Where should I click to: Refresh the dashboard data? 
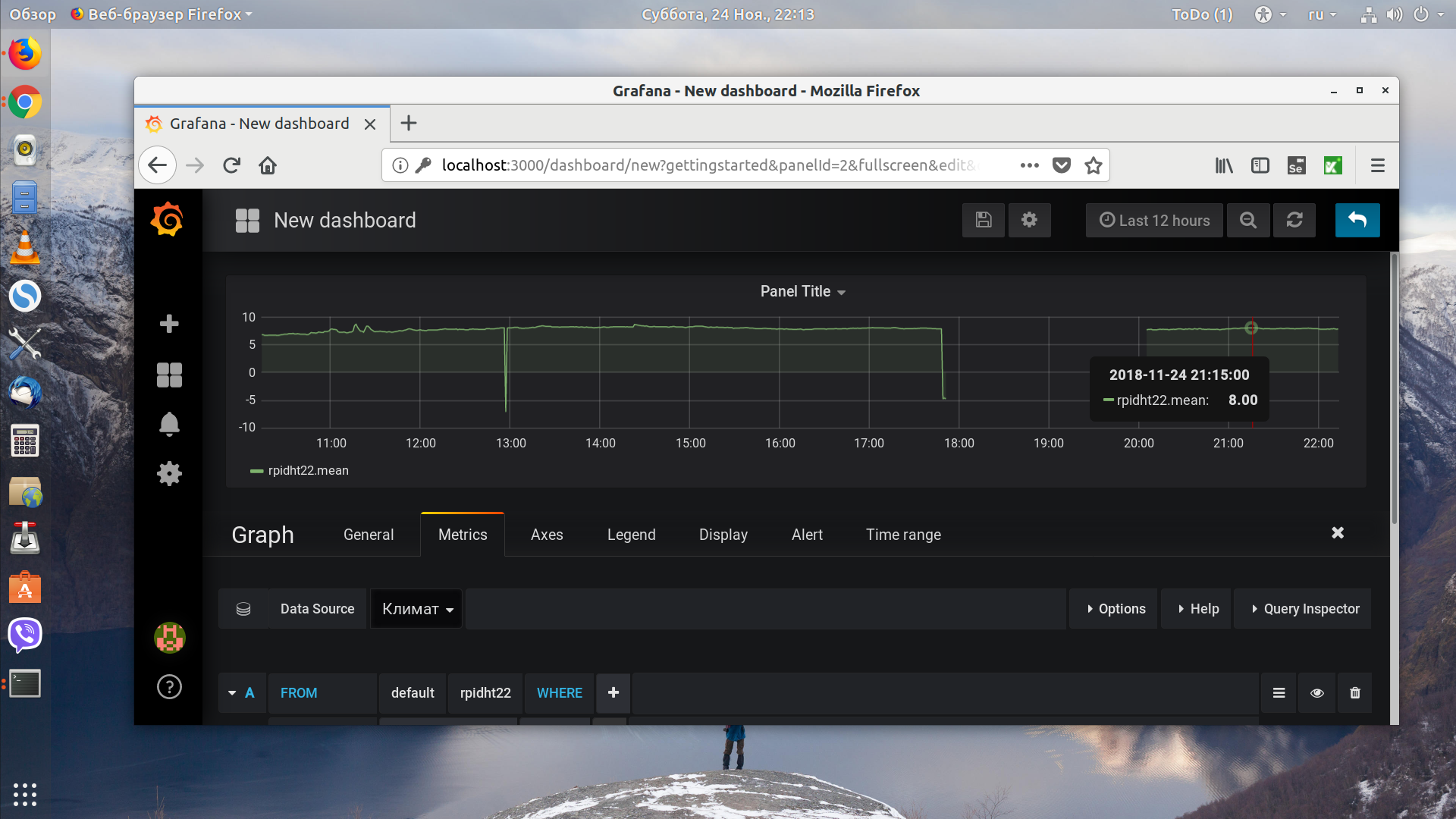(1294, 220)
